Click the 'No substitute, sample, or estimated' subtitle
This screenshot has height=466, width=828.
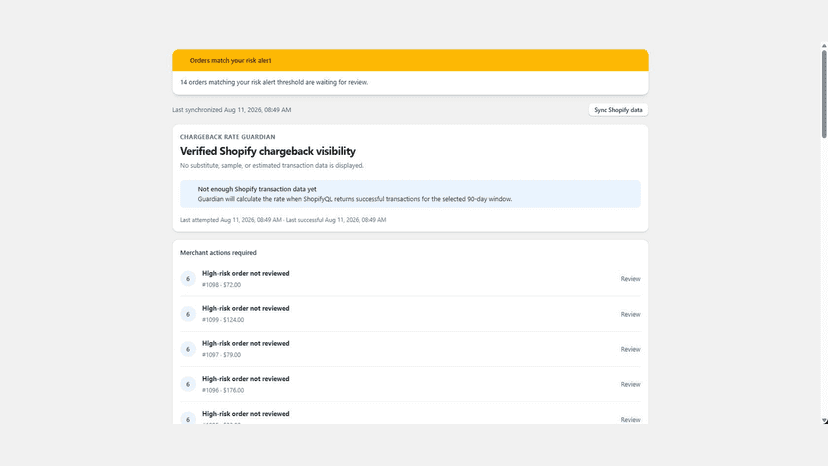tap(271, 165)
